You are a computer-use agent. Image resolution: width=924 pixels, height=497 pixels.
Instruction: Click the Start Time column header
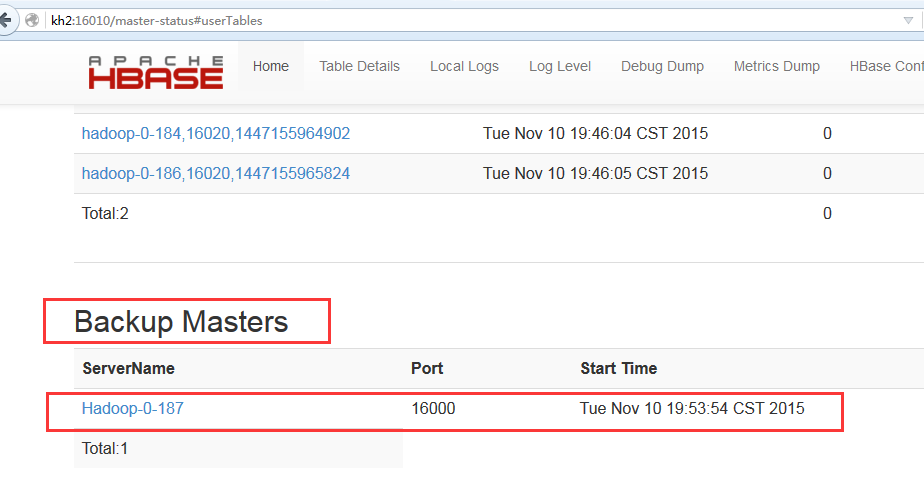(618, 368)
